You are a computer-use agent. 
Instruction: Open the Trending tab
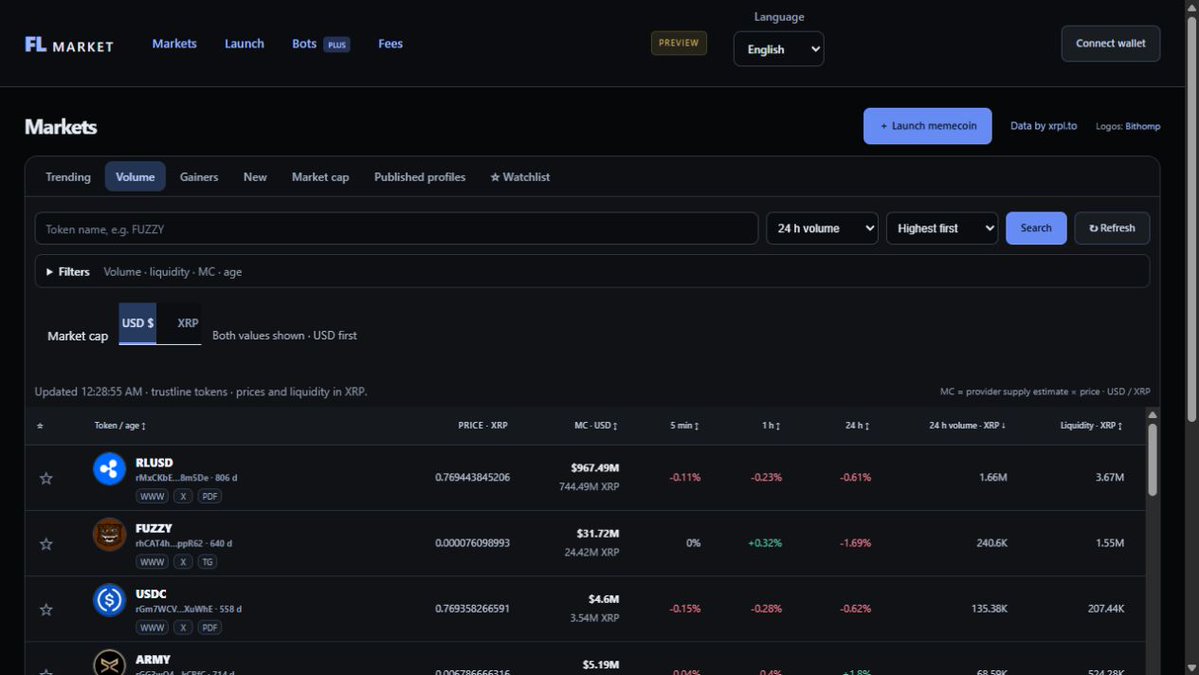click(68, 177)
